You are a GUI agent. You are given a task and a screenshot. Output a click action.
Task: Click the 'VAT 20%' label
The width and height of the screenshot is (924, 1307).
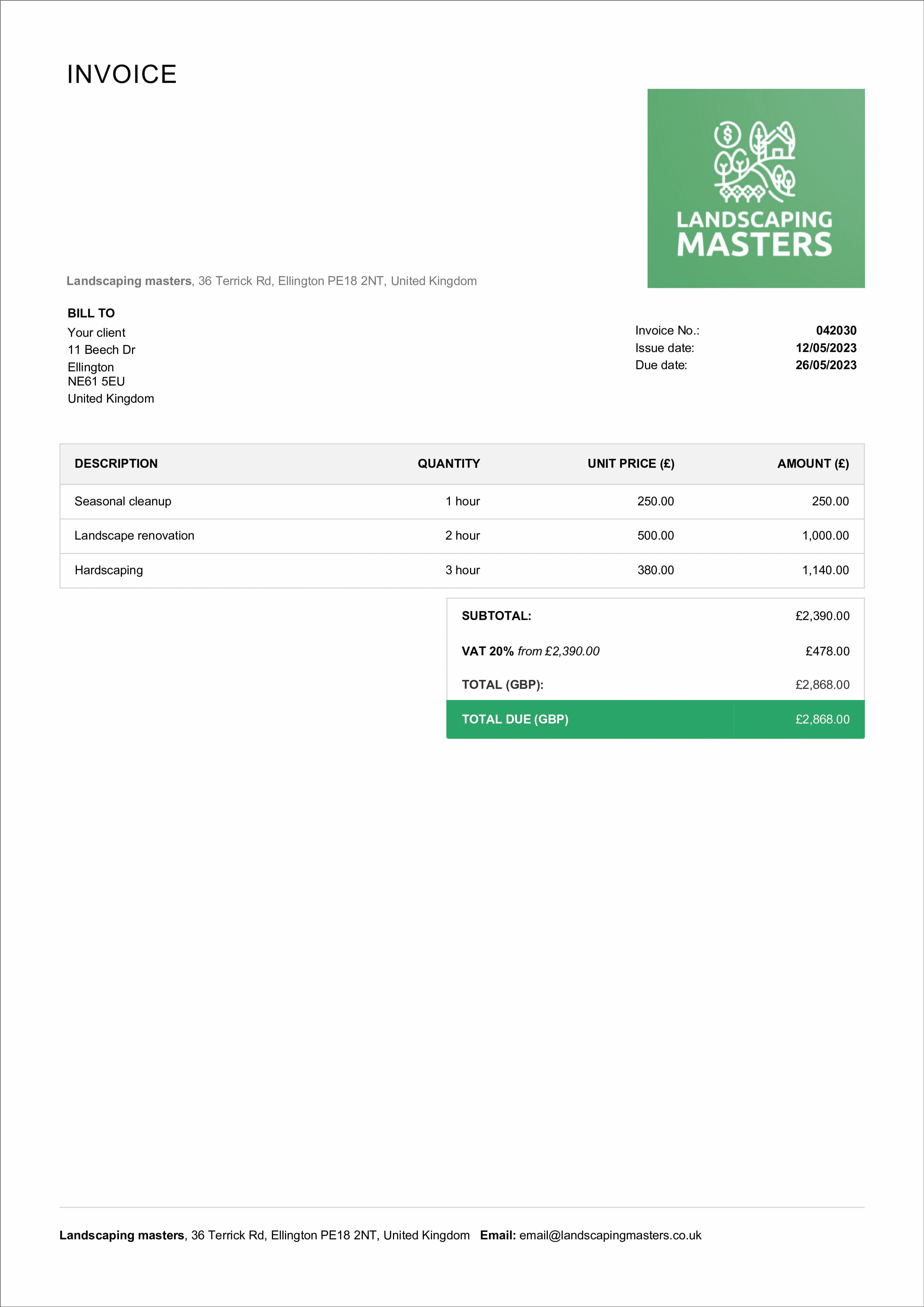(488, 651)
